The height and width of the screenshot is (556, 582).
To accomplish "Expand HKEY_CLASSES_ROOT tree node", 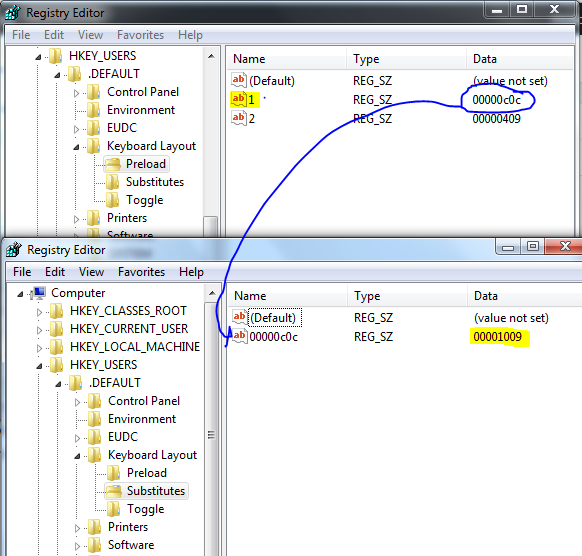I will coord(39,312).
